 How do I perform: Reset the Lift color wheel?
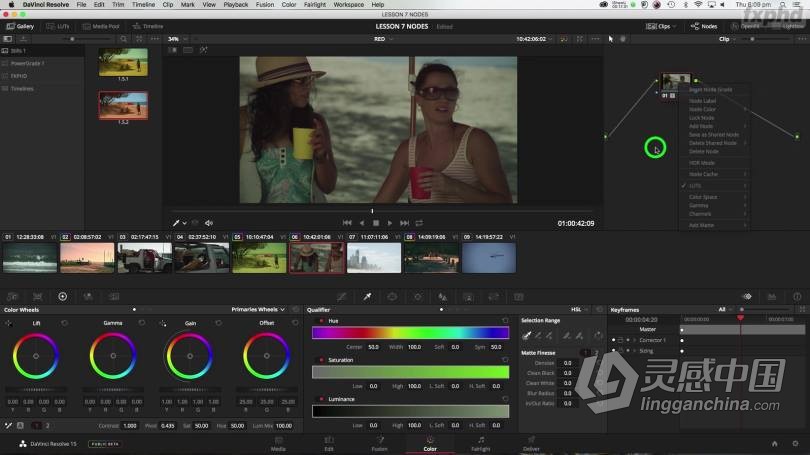coord(65,323)
